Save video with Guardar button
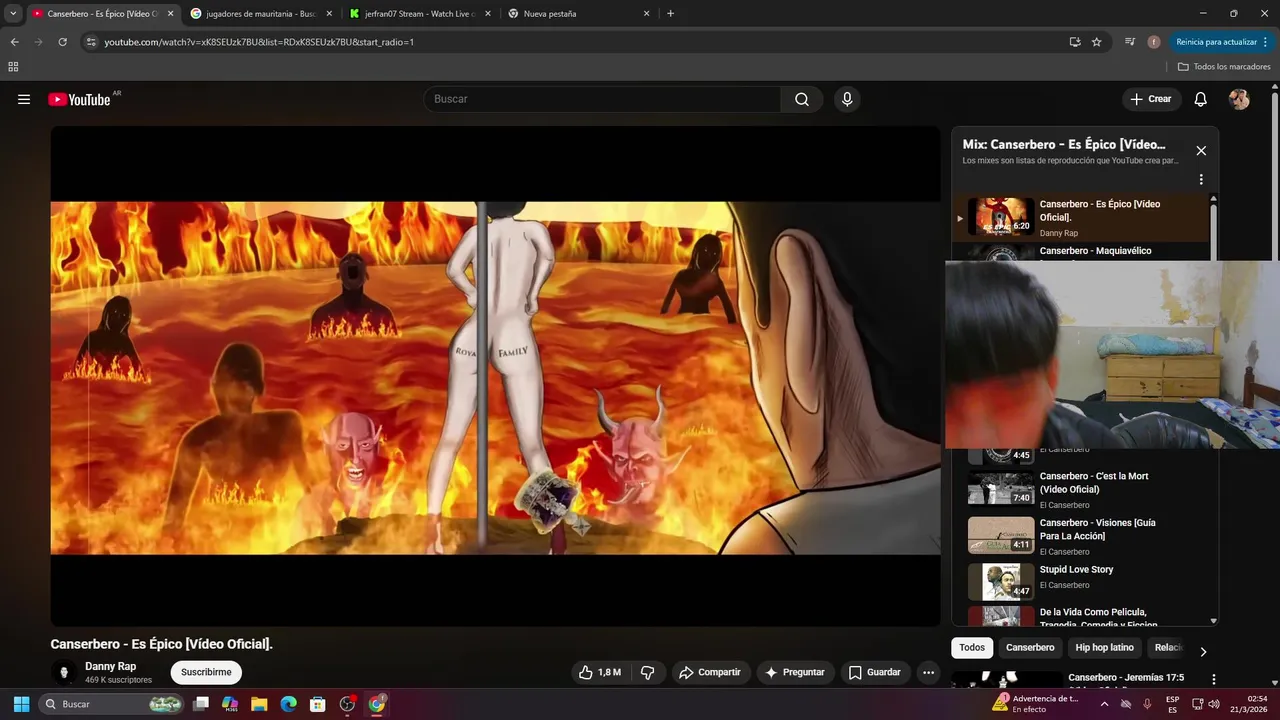The image size is (1280, 720). click(875, 672)
